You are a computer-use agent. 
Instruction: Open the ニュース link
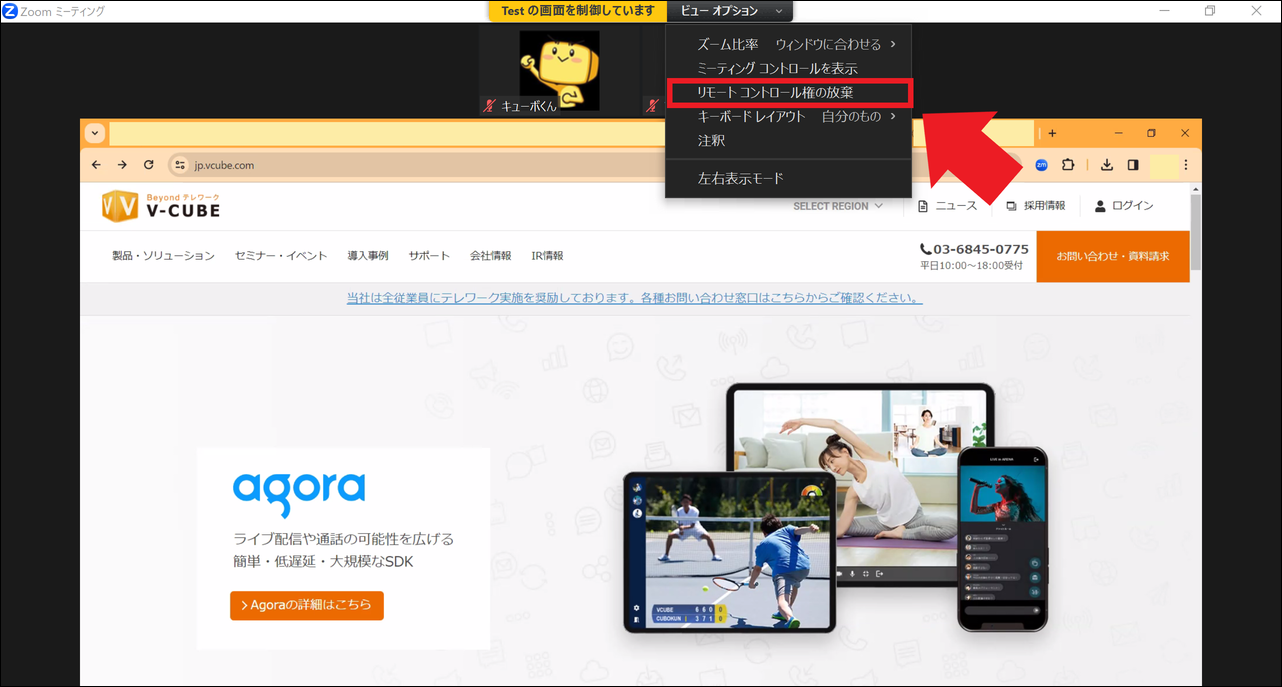pos(948,206)
